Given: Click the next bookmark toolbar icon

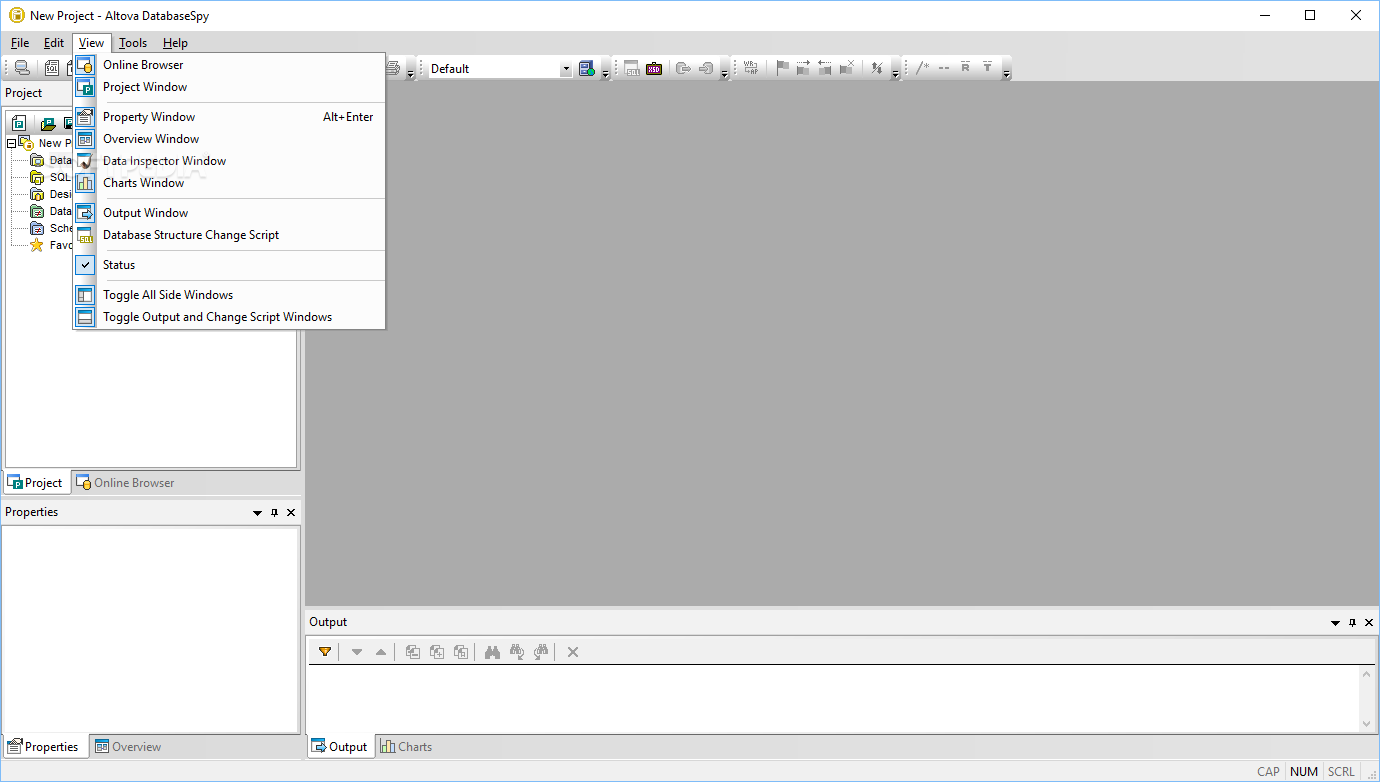Looking at the screenshot, I should click(x=803, y=68).
